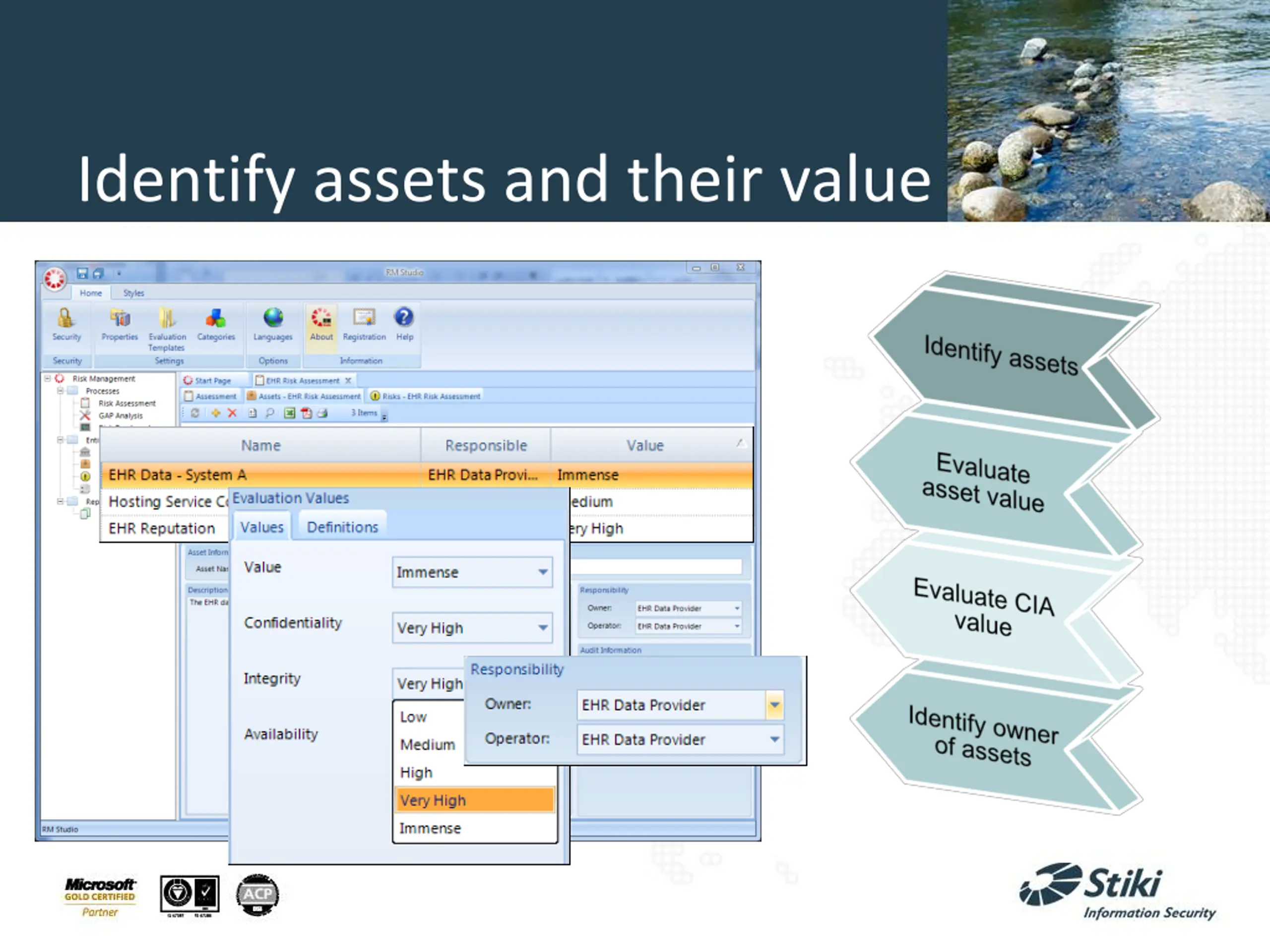Expand the Owner dropdown arrow

(x=774, y=705)
